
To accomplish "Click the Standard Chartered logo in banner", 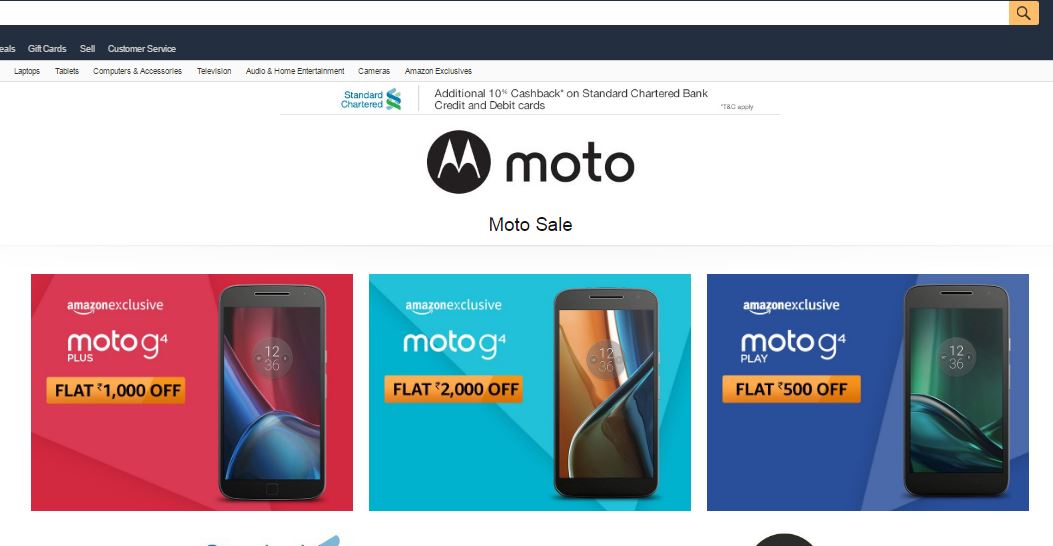I will point(371,99).
